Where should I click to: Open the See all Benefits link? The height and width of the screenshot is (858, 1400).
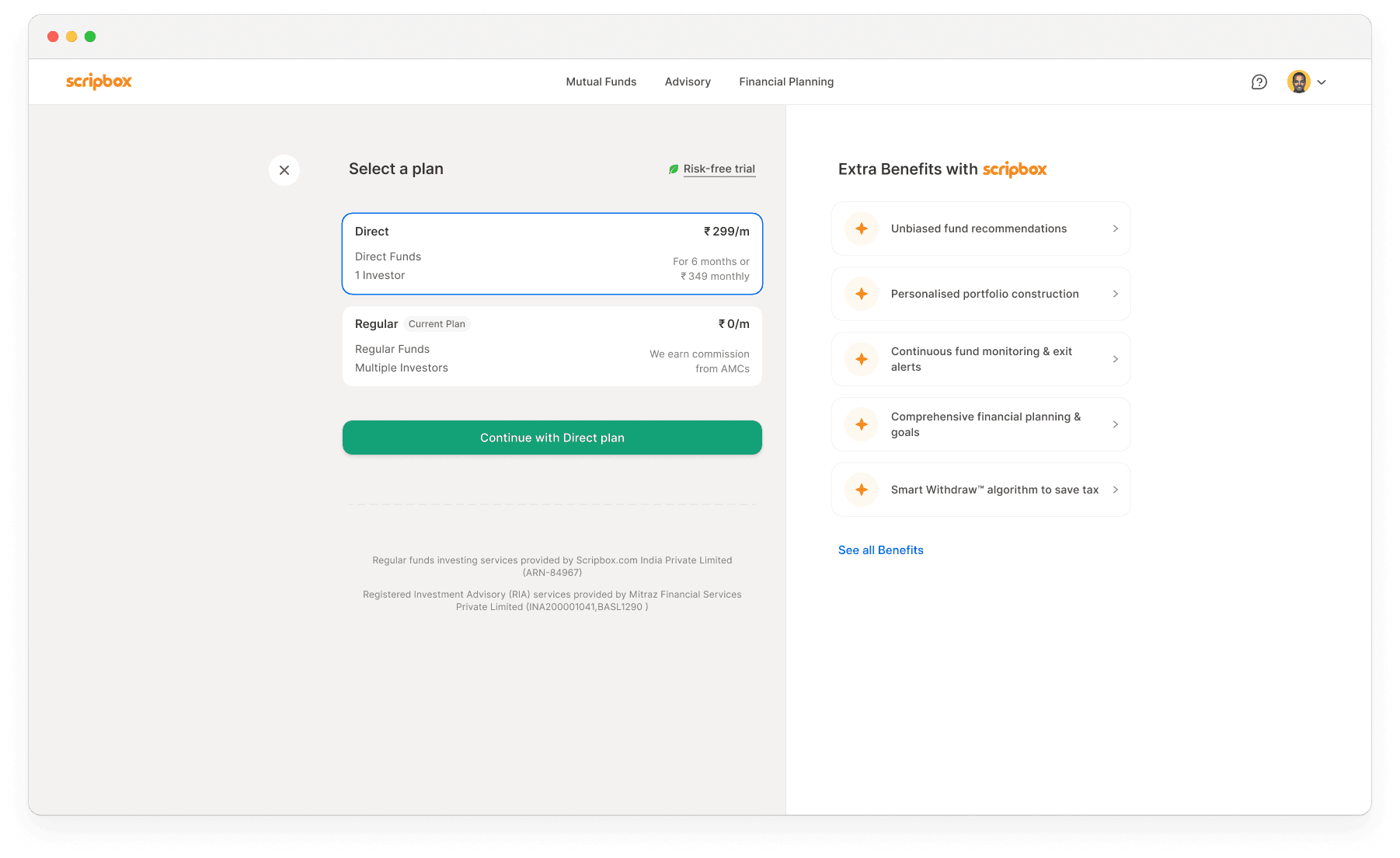pyautogui.click(x=881, y=550)
